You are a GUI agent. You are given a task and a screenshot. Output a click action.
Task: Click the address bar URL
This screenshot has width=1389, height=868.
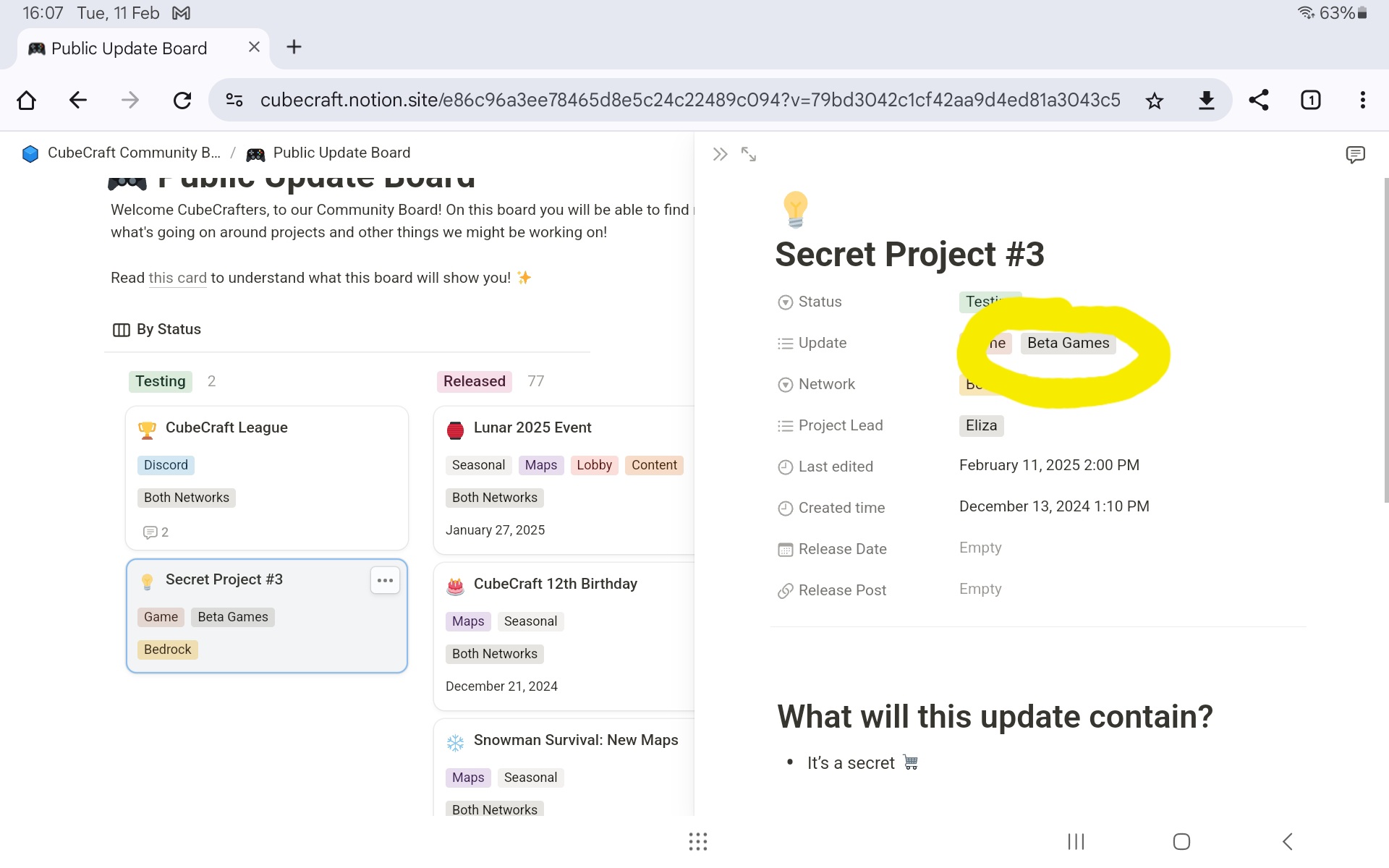pos(690,100)
